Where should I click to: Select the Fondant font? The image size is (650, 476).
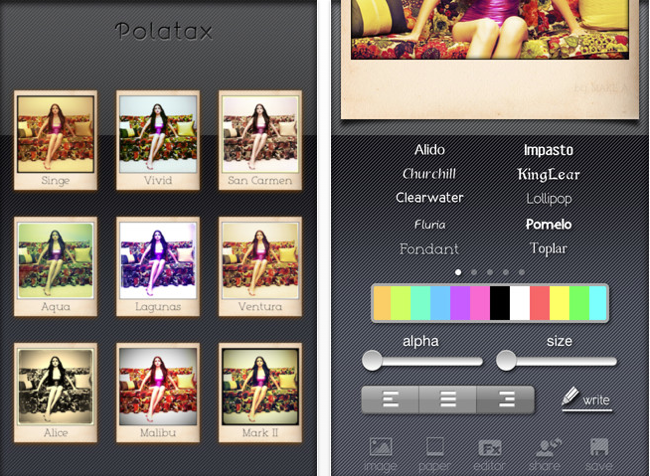(x=429, y=249)
